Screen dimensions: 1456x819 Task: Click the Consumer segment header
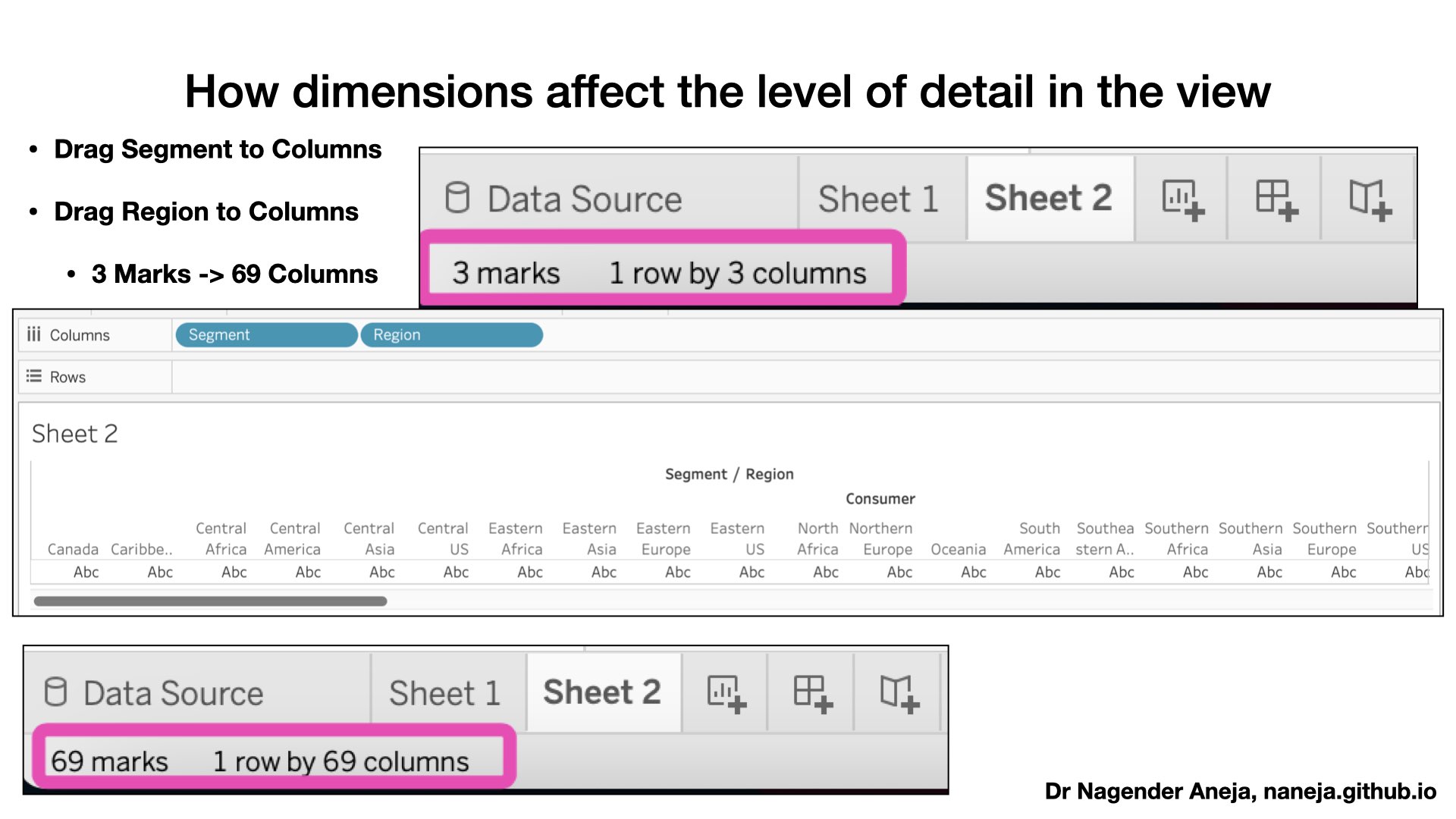[x=880, y=499]
